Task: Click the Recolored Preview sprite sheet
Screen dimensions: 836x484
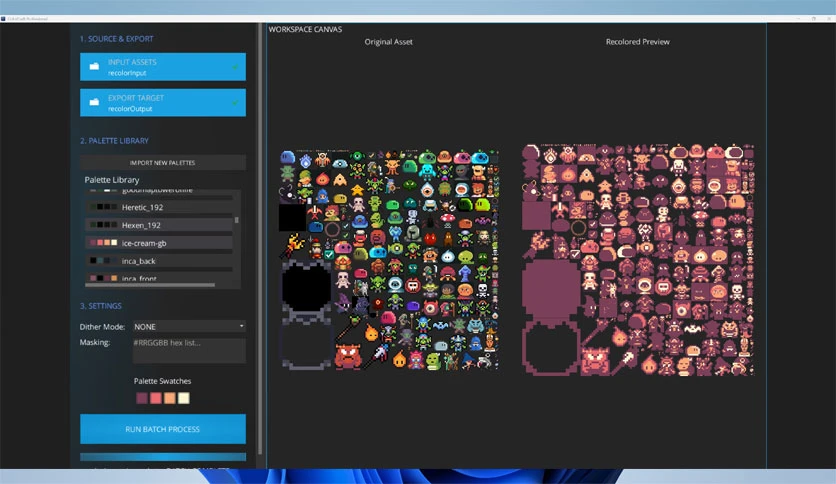Action: click(638, 260)
